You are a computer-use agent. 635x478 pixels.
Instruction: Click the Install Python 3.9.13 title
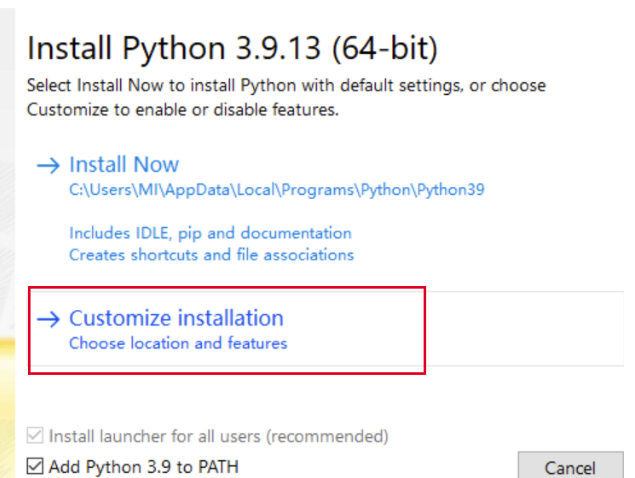pos(232,49)
